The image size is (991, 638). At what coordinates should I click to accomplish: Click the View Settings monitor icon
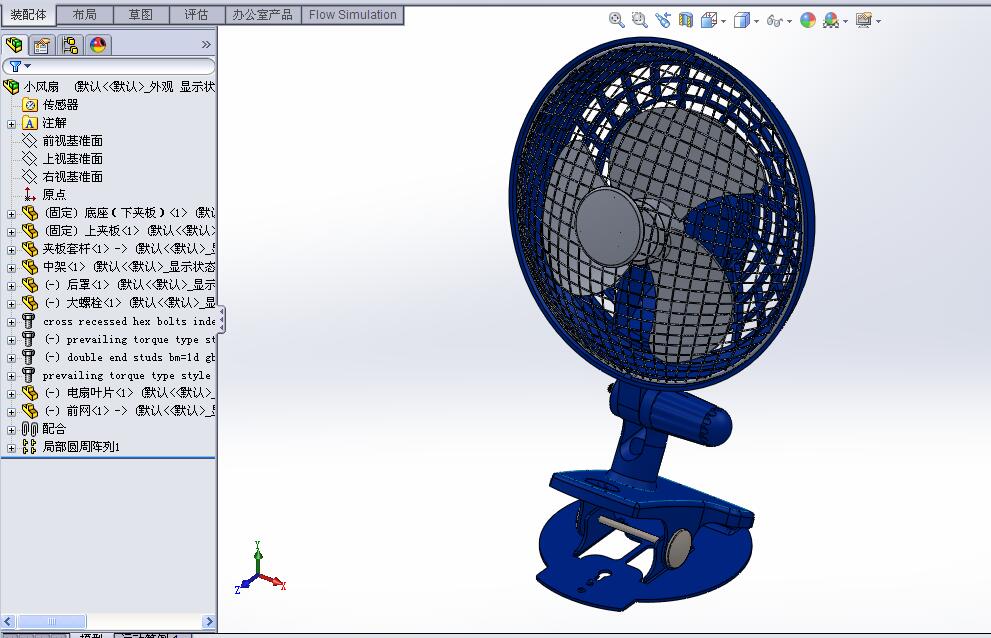(863, 20)
